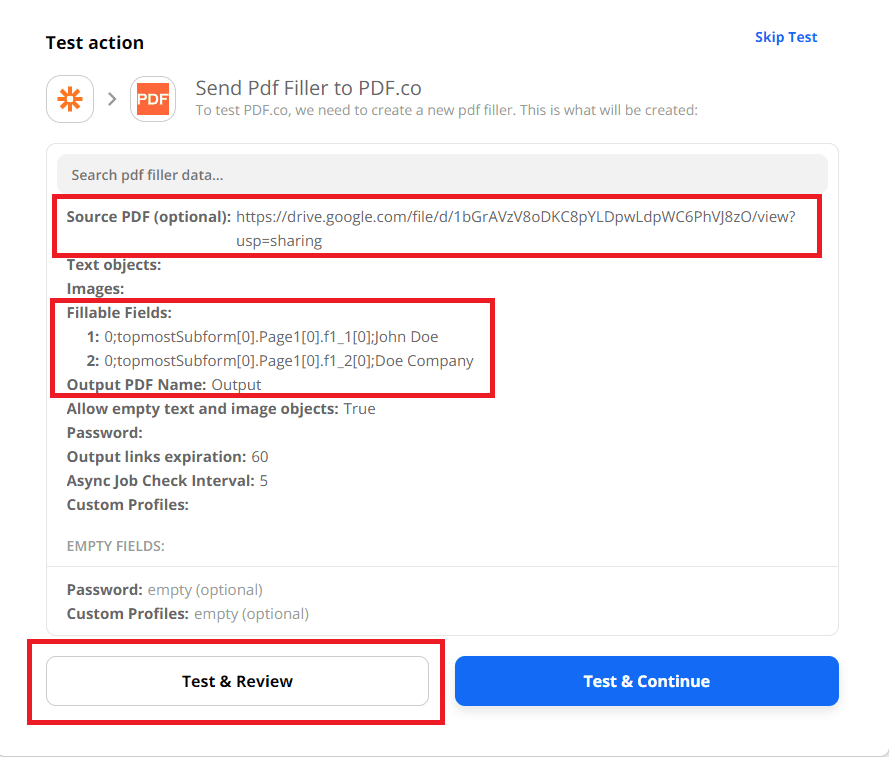This screenshot has height=757, width=889.
Task: Click the Async Job Check Interval row
Action: click(x=167, y=481)
